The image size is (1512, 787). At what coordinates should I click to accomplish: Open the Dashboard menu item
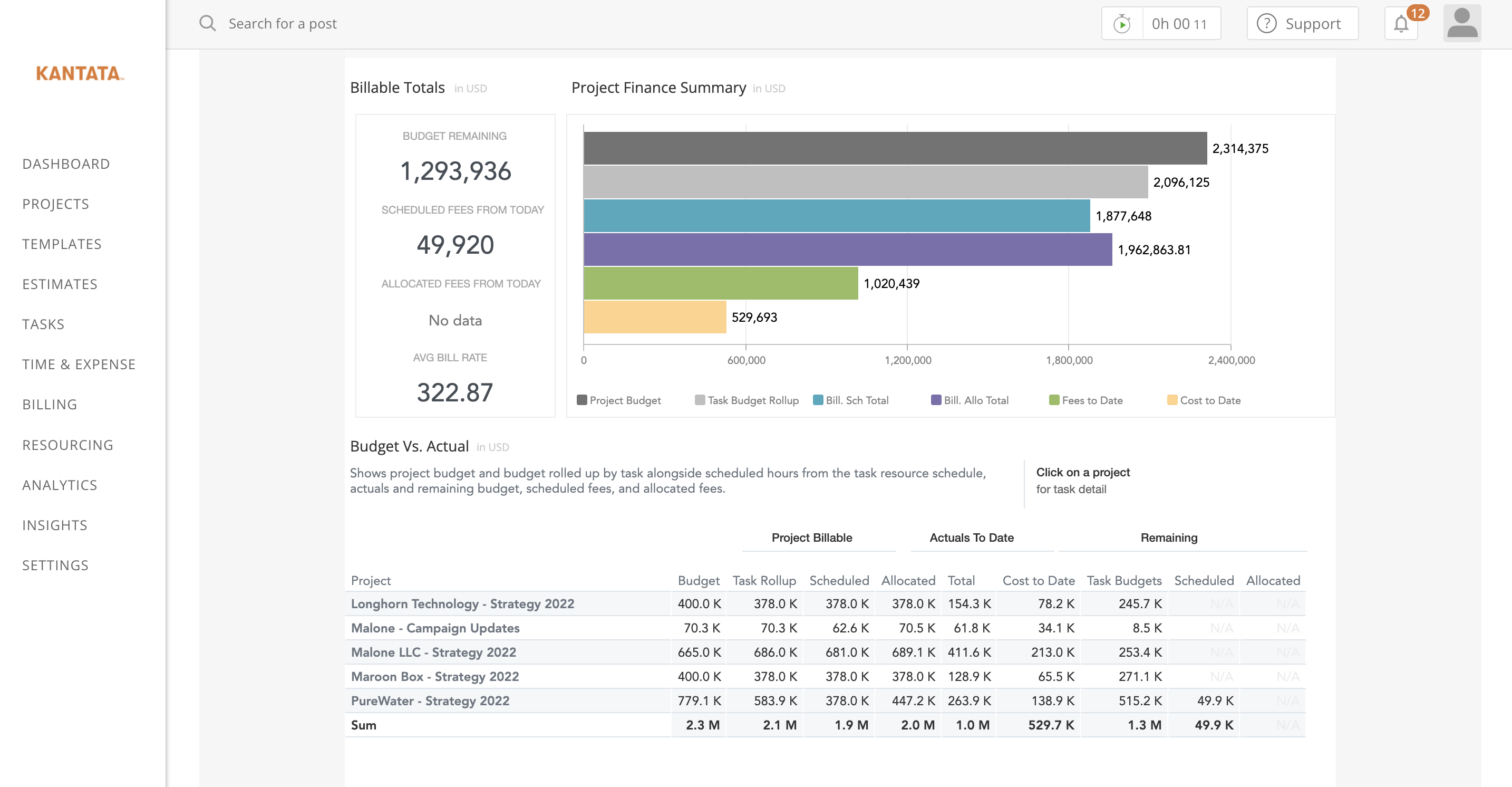pyautogui.click(x=66, y=164)
